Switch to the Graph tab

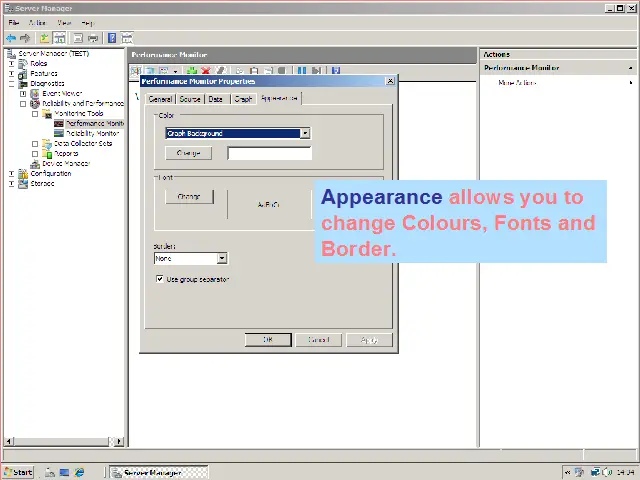coord(243,99)
